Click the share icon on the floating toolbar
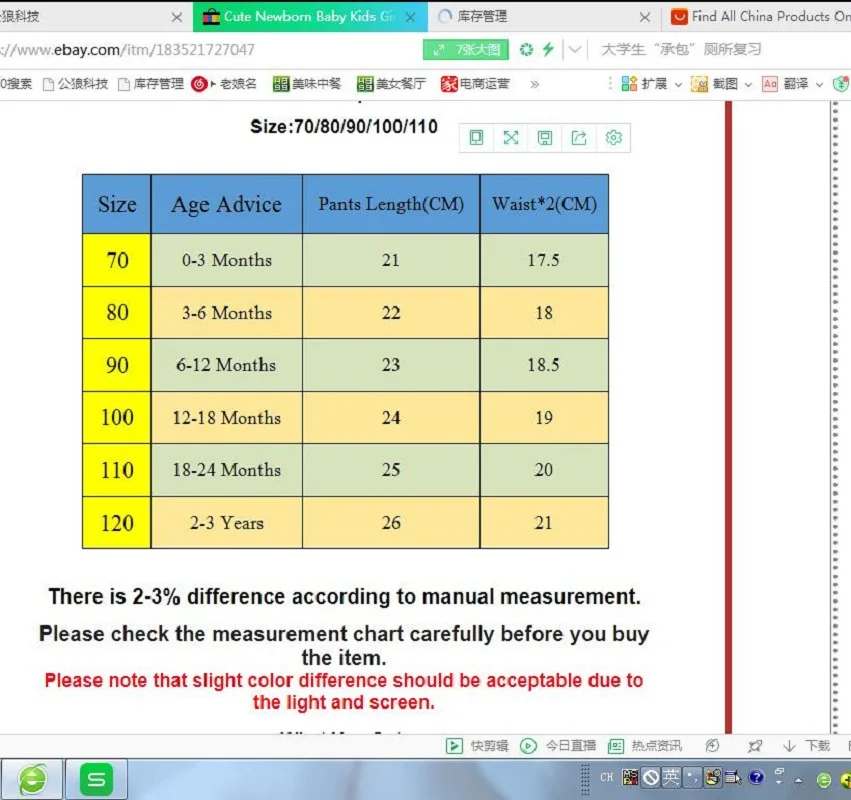Viewport: 851px width, 800px height. pyautogui.click(x=579, y=138)
